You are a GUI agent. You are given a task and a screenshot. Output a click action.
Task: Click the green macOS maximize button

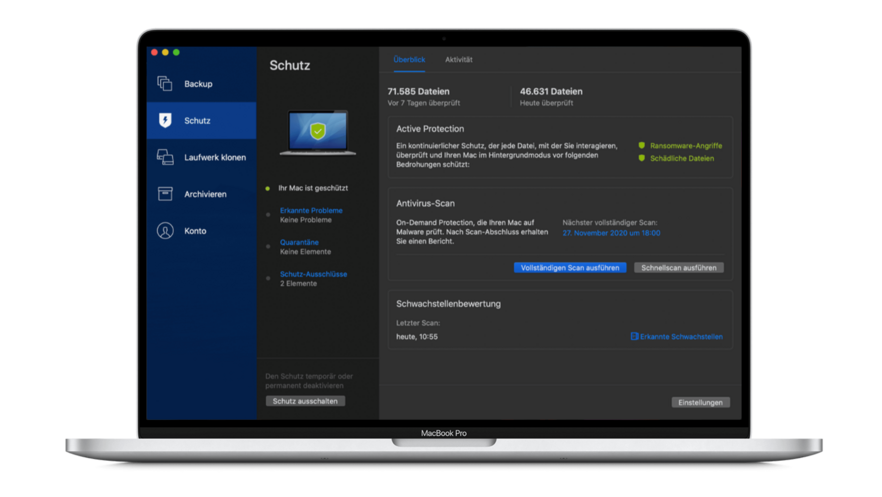click(177, 52)
